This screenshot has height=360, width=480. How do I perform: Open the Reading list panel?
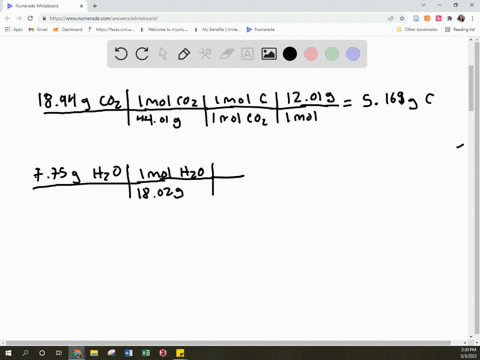460,29
